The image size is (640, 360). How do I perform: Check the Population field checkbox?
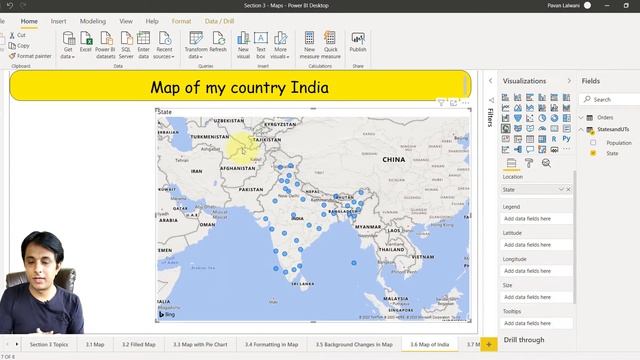pyautogui.click(x=593, y=143)
